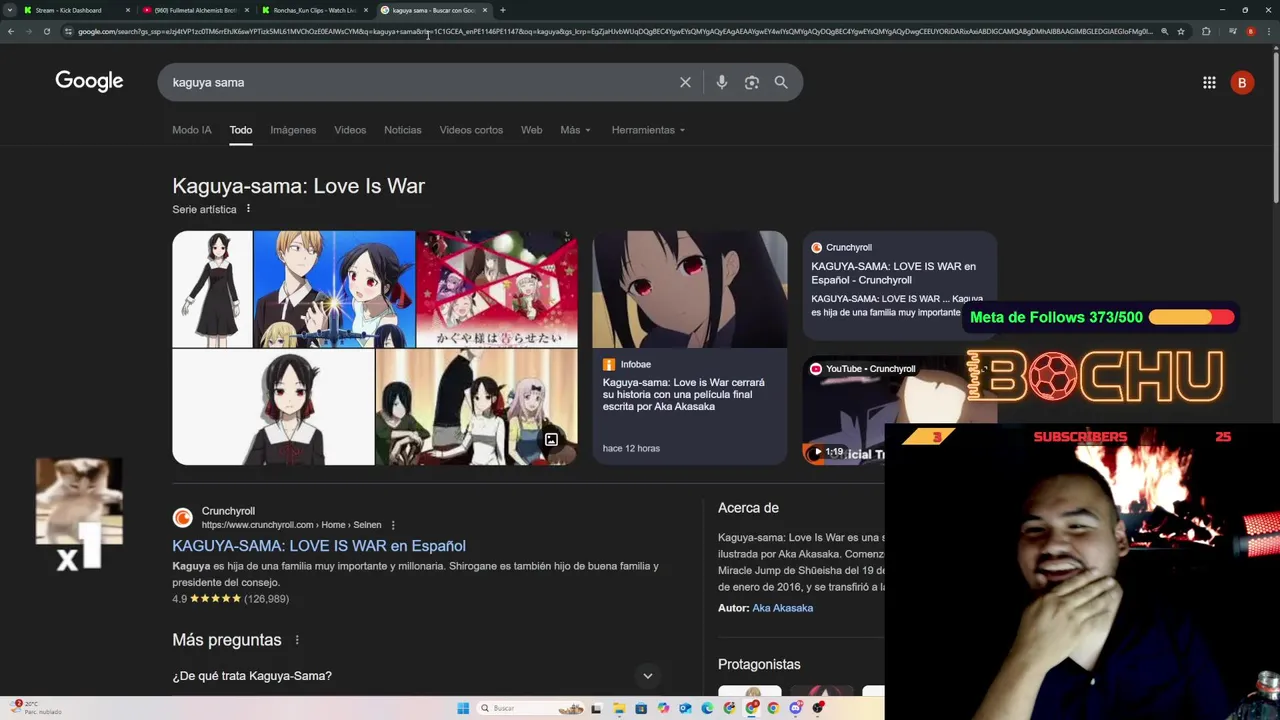Open Task View from the taskbar
The height and width of the screenshot is (720, 1280).
[596, 708]
